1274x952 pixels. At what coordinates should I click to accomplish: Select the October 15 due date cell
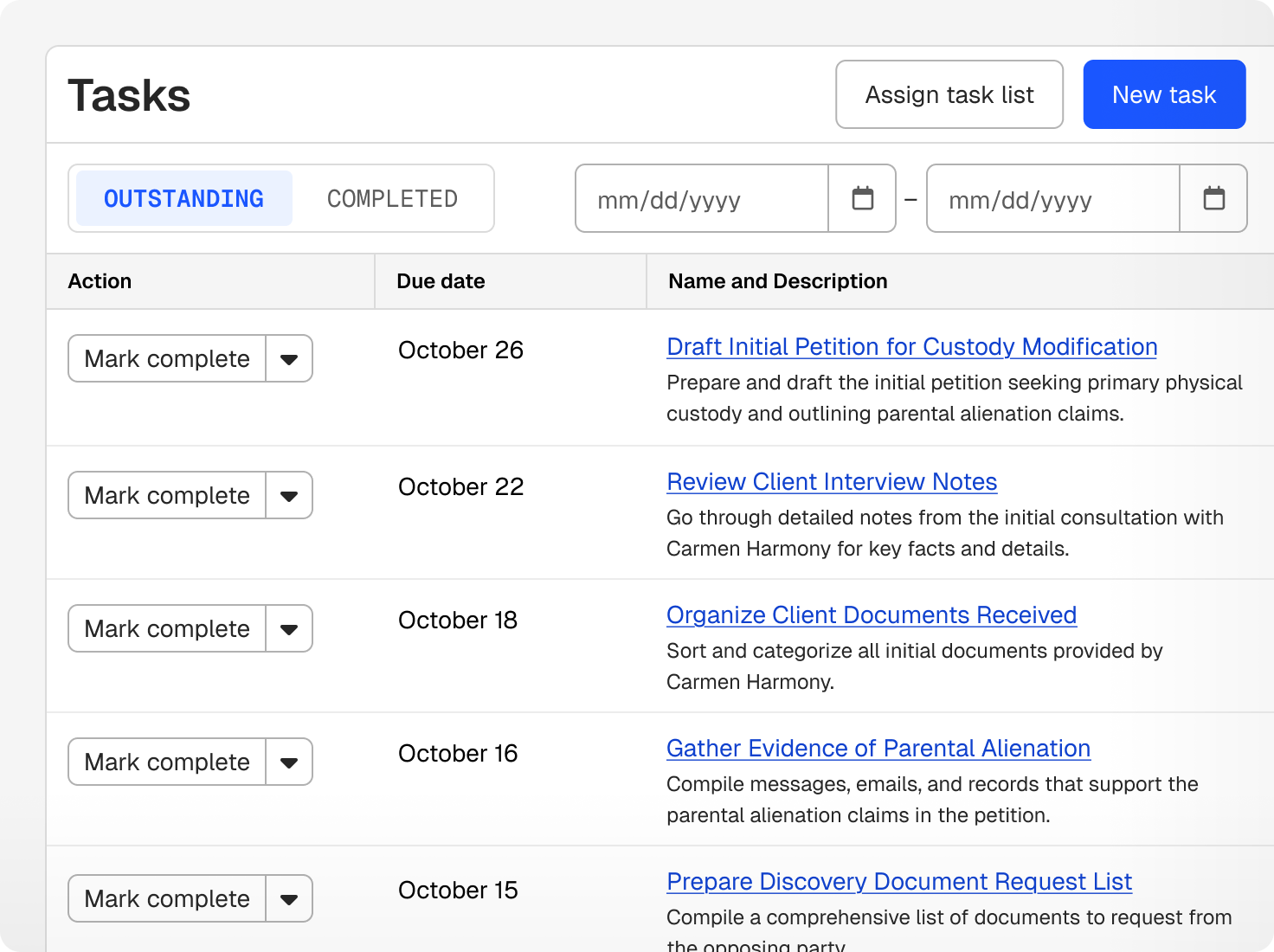point(458,891)
